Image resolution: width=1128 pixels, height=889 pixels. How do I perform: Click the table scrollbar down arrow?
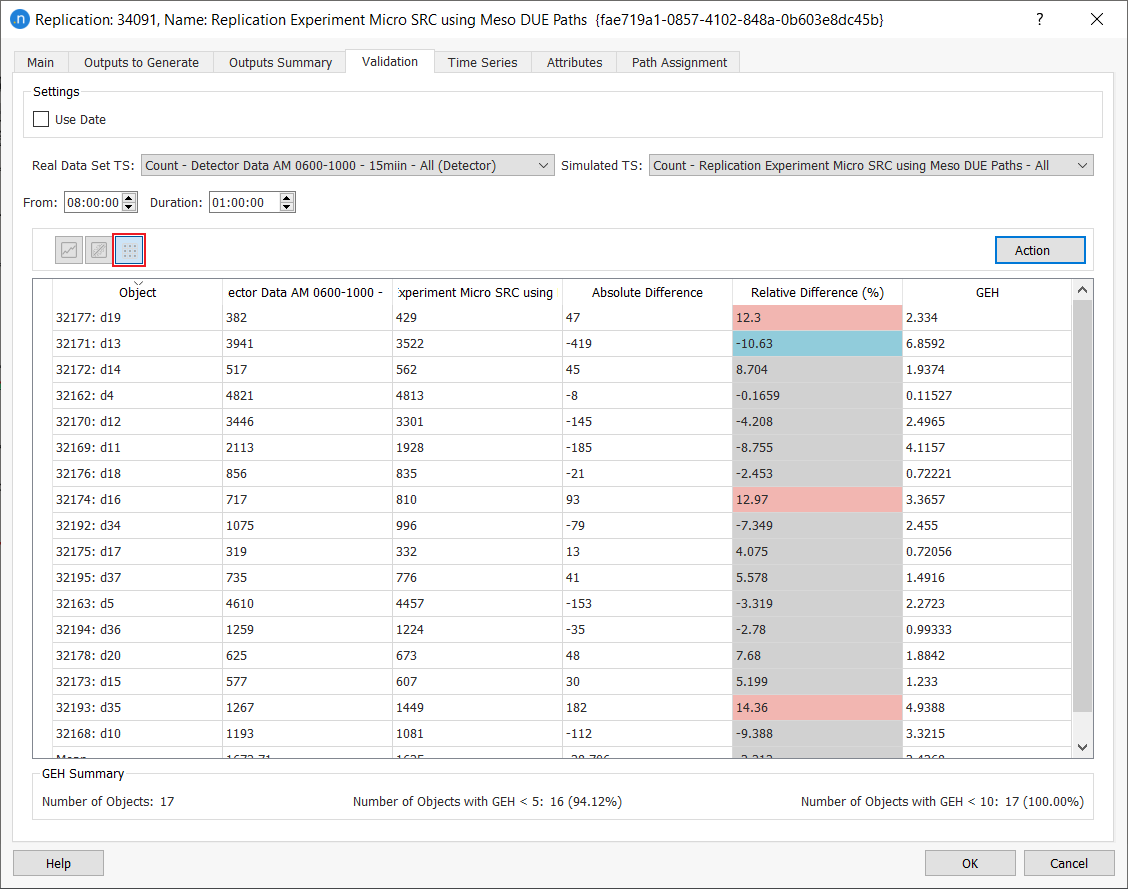click(1082, 747)
